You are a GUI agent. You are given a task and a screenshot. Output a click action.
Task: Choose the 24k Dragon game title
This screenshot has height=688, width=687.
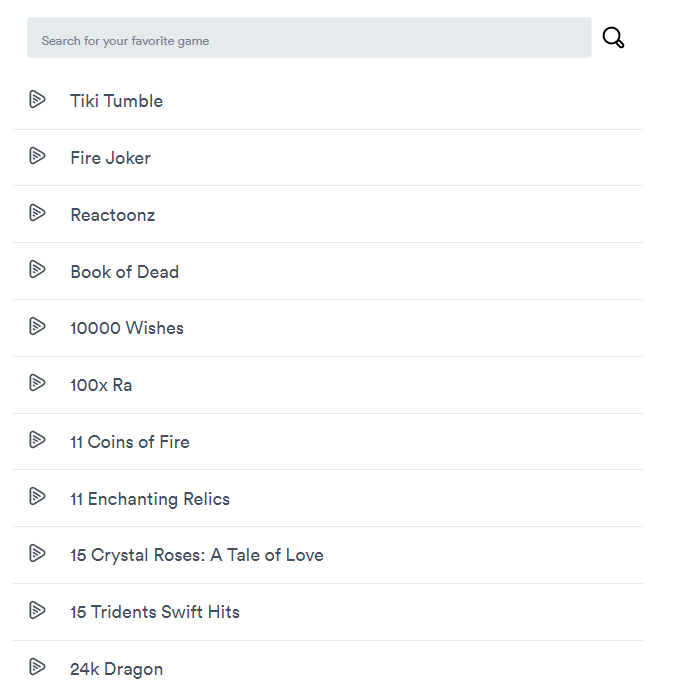[116, 669]
